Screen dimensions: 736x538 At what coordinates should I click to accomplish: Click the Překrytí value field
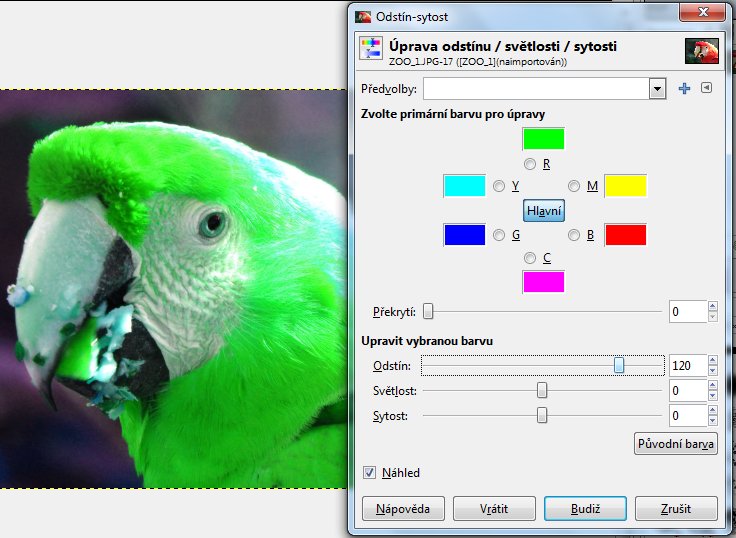point(688,311)
